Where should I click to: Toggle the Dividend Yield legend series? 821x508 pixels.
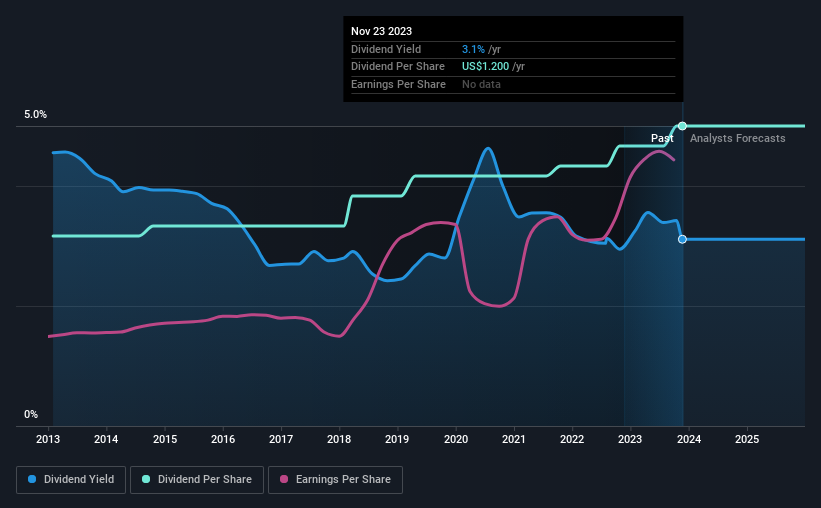pyautogui.click(x=71, y=480)
